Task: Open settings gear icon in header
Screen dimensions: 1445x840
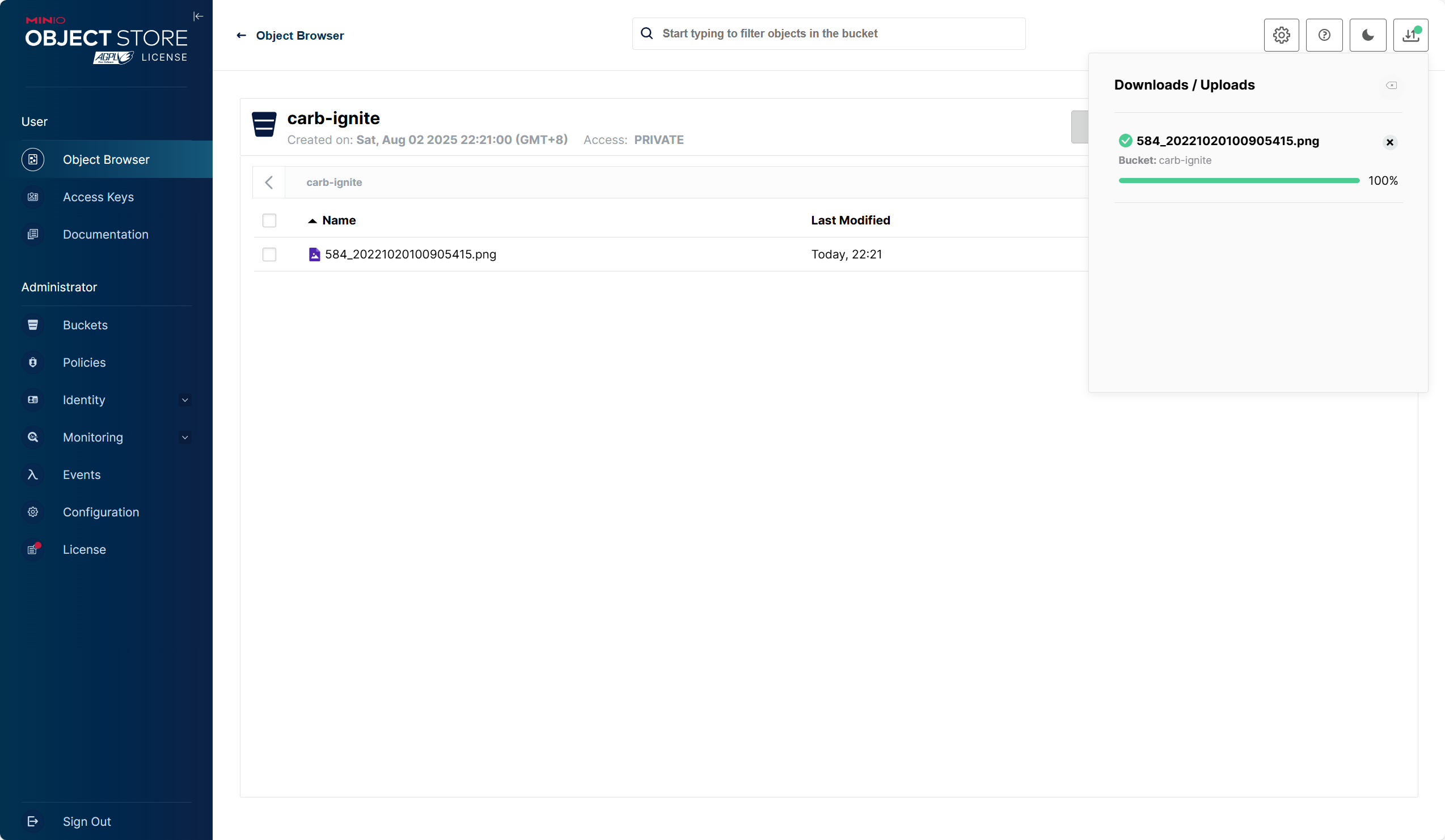Action: pyautogui.click(x=1281, y=35)
